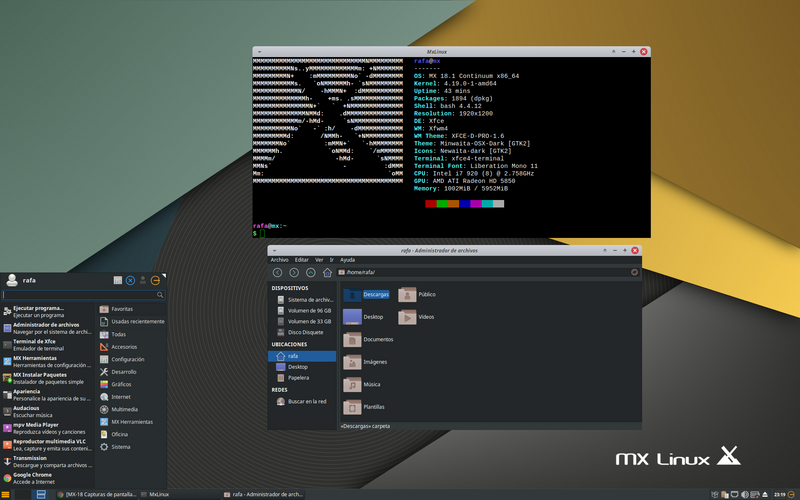Open the home folder toolbar icon
Image resolution: width=800 pixels, height=500 pixels.
click(327, 272)
